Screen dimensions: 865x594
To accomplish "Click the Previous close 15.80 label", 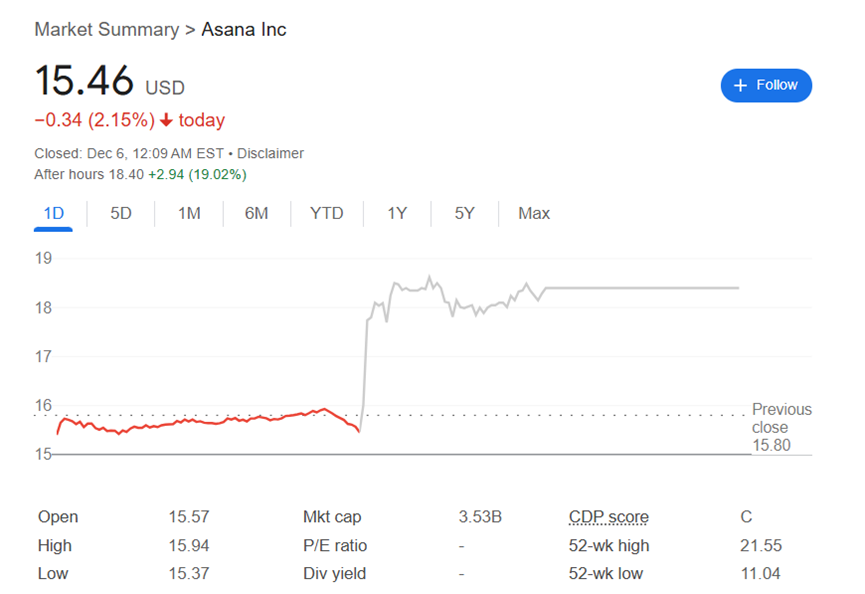I will [781, 427].
